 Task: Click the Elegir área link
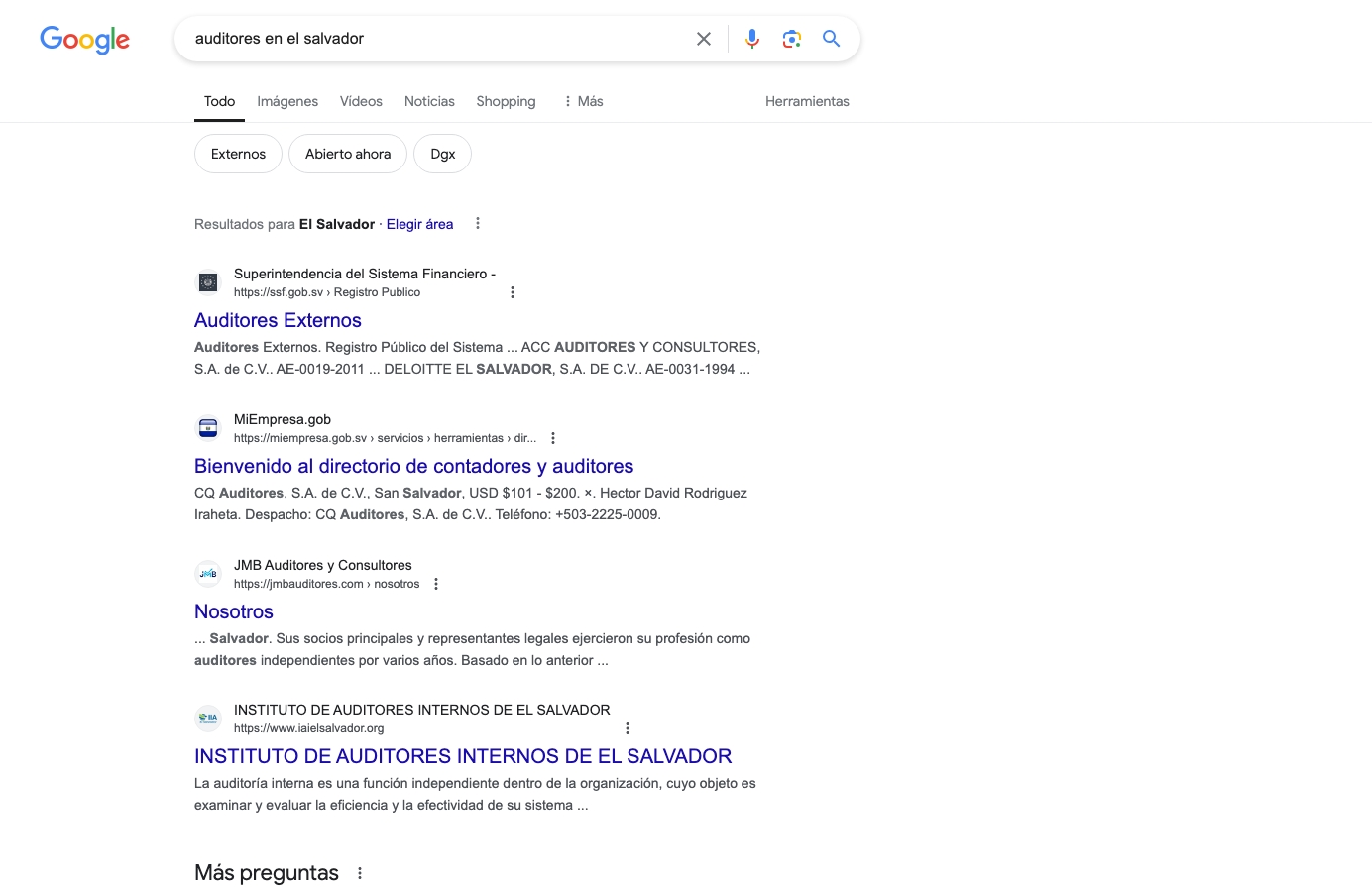(x=419, y=224)
